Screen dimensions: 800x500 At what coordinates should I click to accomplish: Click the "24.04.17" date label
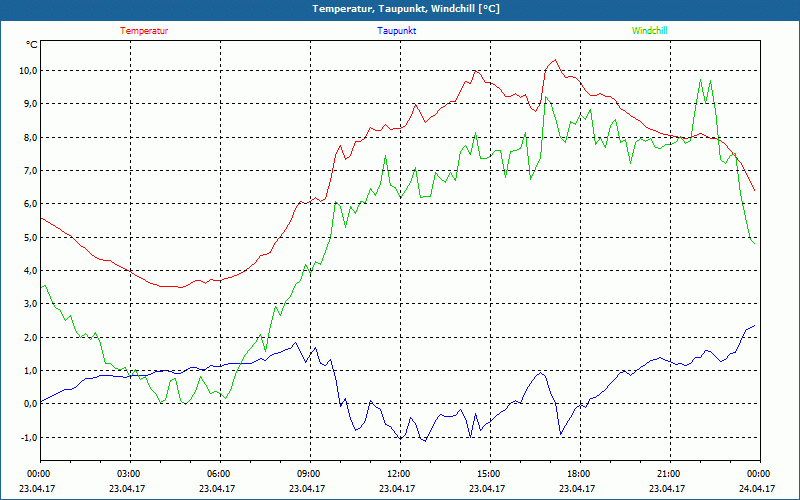tap(757, 488)
